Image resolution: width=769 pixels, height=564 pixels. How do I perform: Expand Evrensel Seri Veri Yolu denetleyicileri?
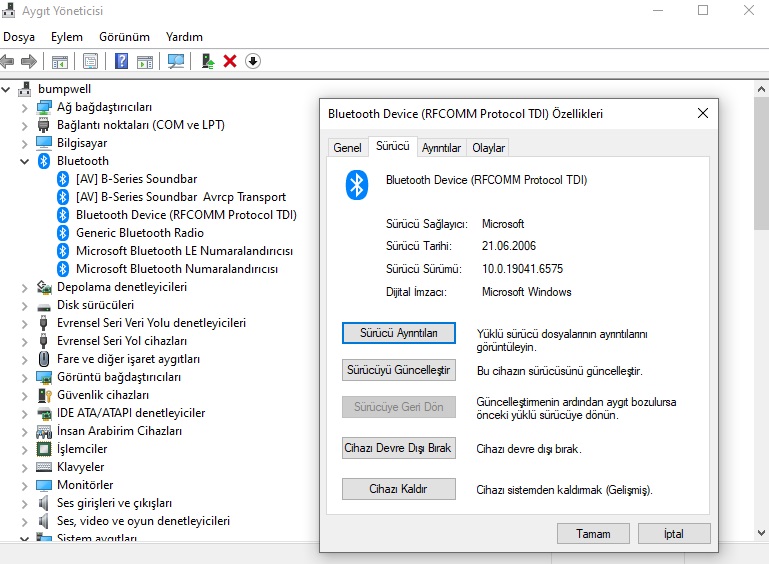pos(25,324)
